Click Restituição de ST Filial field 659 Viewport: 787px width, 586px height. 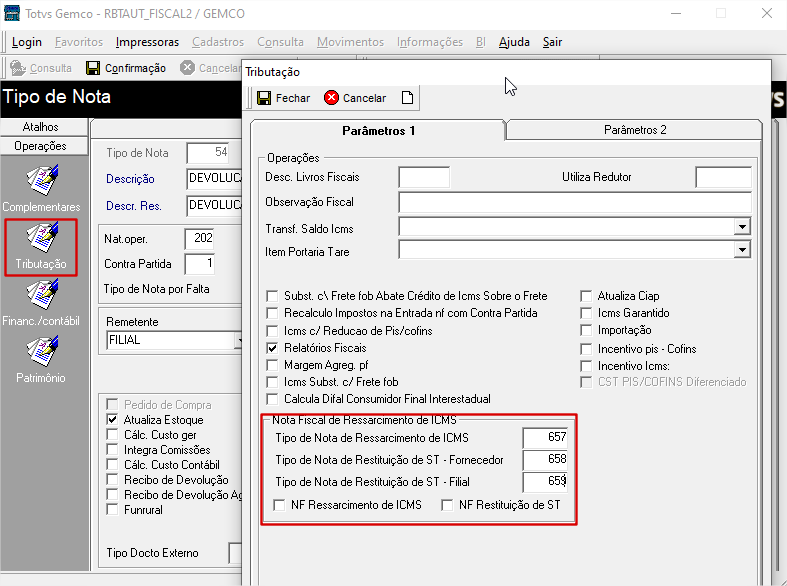545,482
